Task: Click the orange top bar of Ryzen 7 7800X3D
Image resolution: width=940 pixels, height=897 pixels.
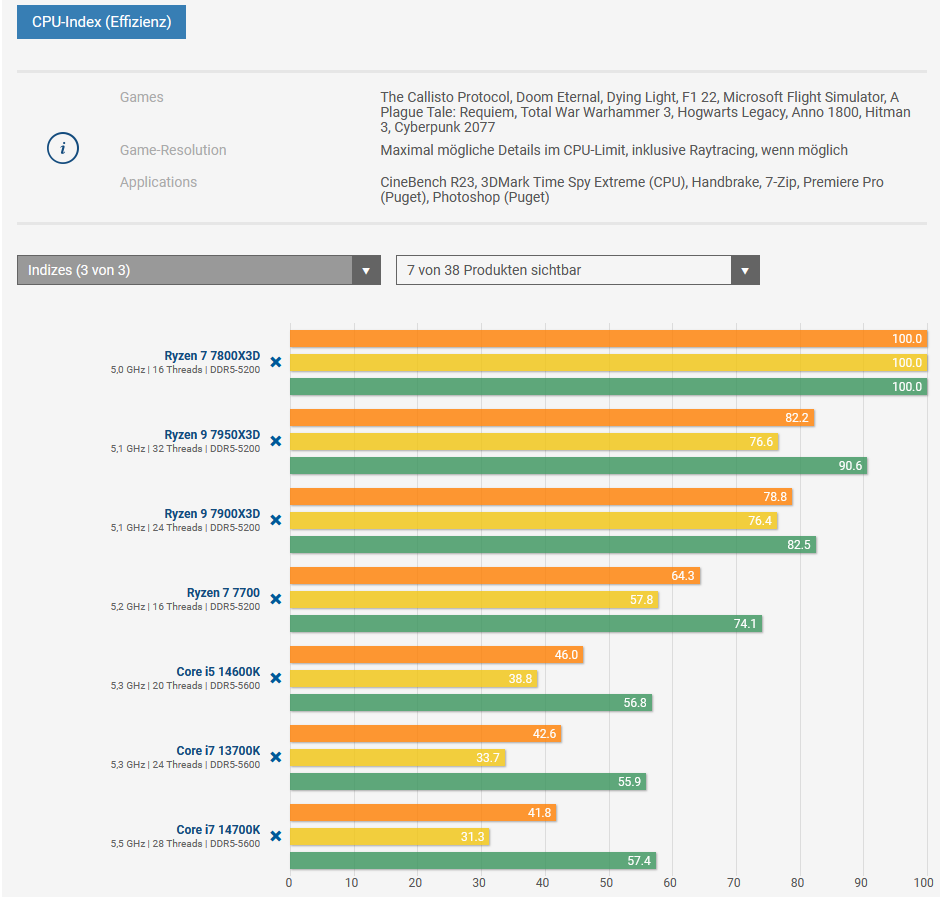Action: pyautogui.click(x=608, y=339)
